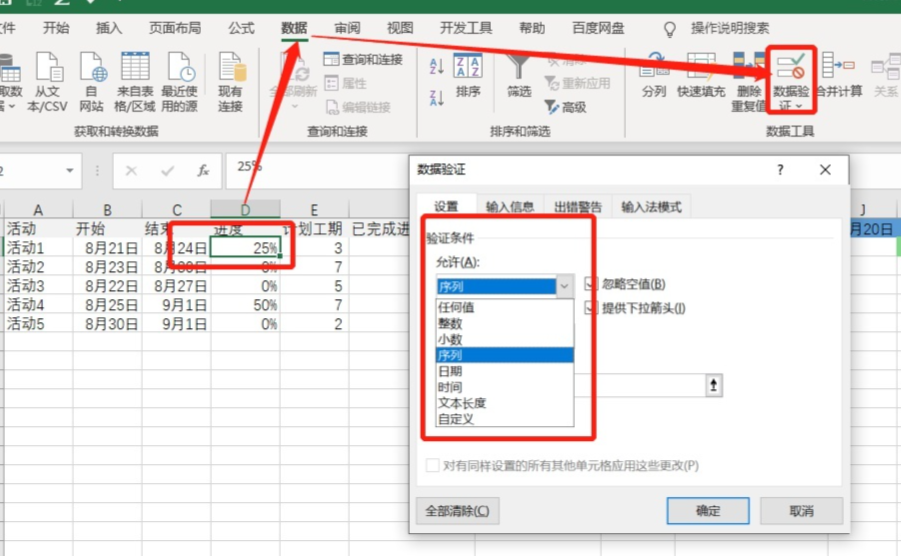Click Advanced filter option
The height and width of the screenshot is (556, 901).
pos(565,107)
